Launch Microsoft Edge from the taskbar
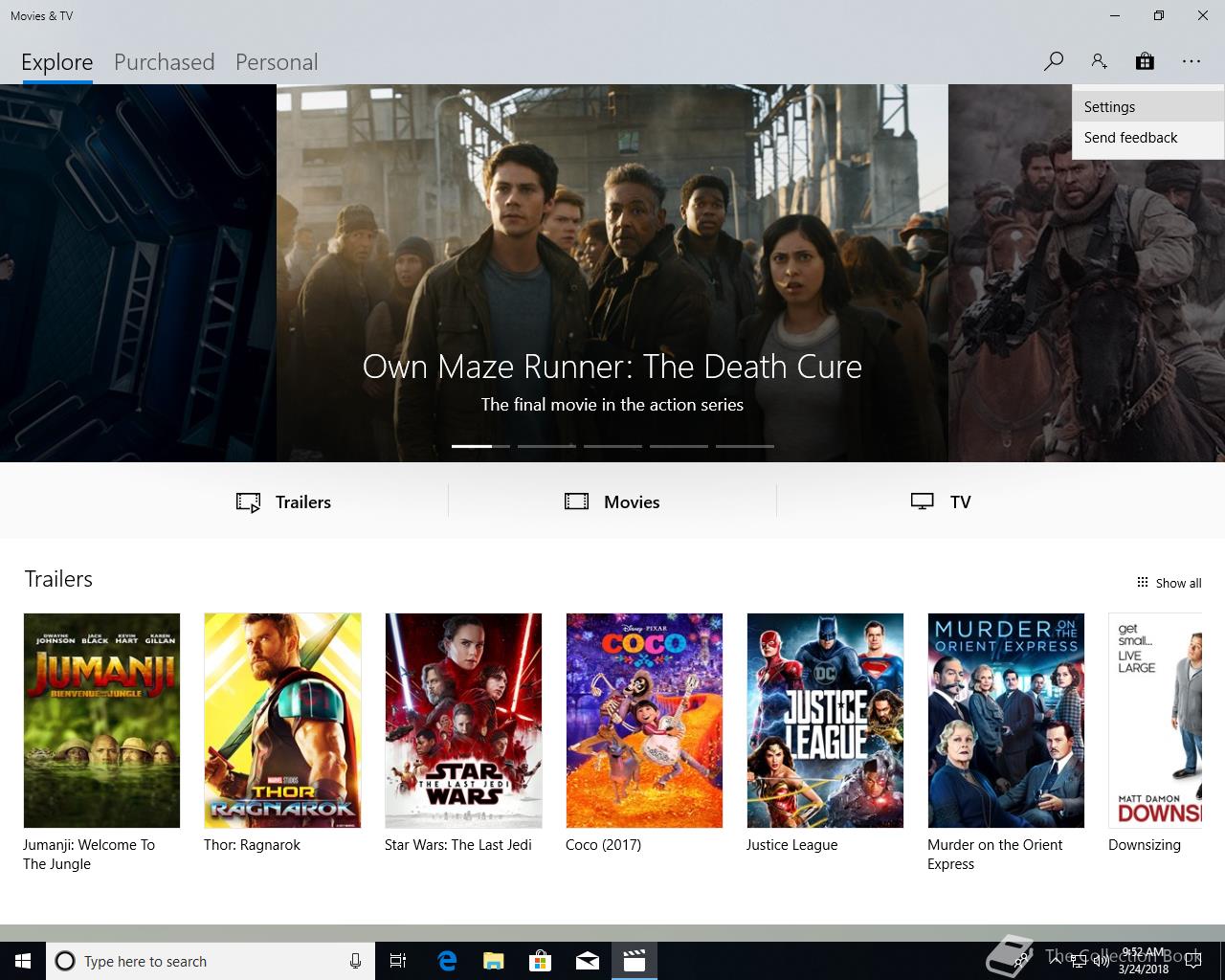The height and width of the screenshot is (980, 1225). tap(447, 961)
